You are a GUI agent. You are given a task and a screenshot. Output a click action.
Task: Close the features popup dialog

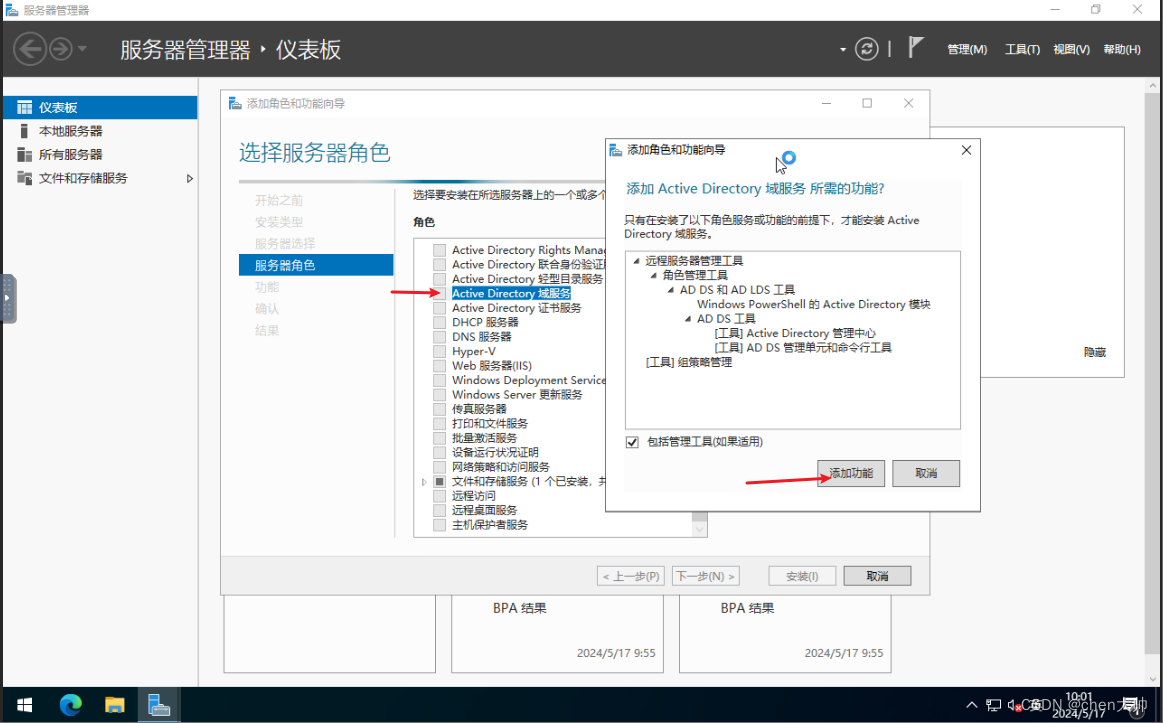tap(966, 150)
